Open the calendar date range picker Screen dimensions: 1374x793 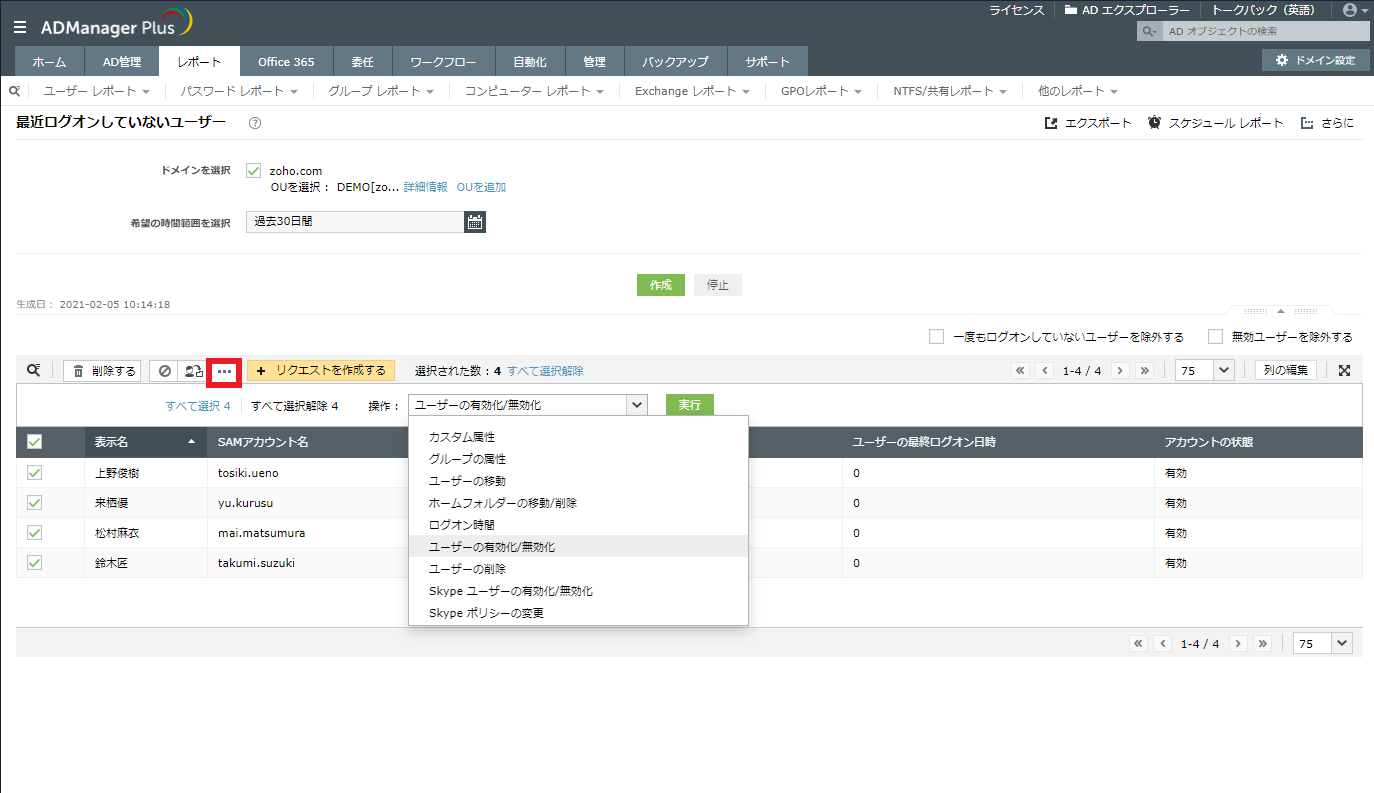point(475,222)
